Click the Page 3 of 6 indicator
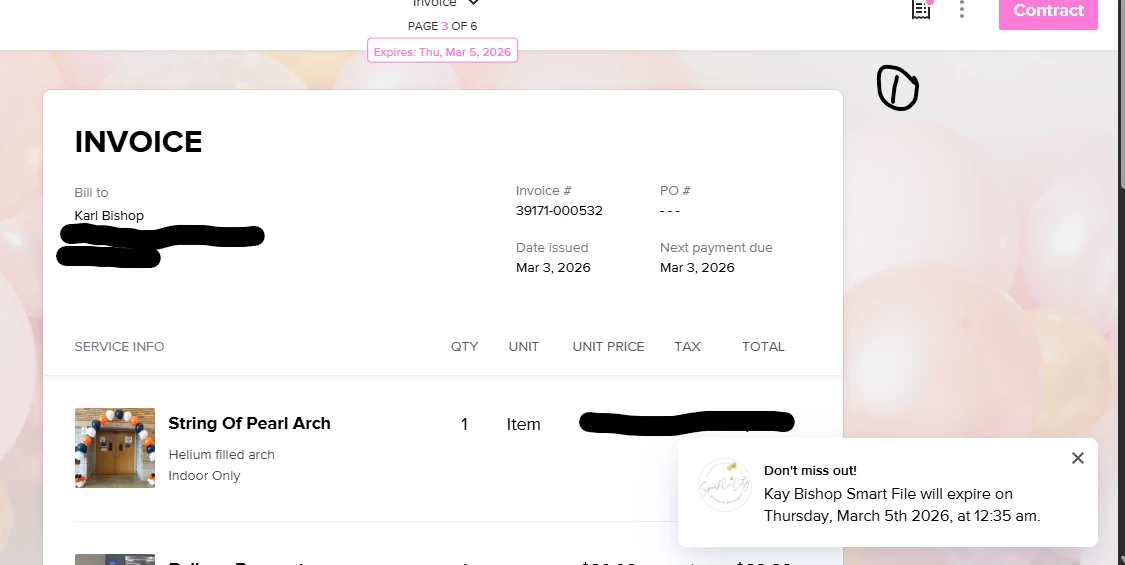Image resolution: width=1125 pixels, height=565 pixels. coord(442,26)
